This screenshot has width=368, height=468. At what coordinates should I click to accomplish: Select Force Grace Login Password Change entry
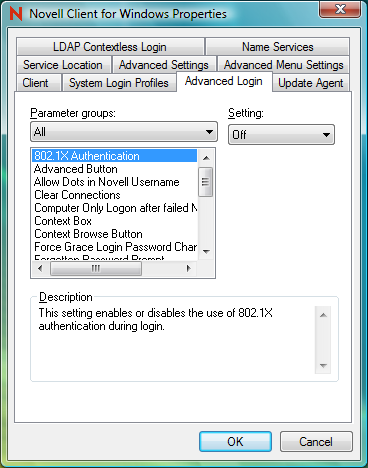click(114, 247)
